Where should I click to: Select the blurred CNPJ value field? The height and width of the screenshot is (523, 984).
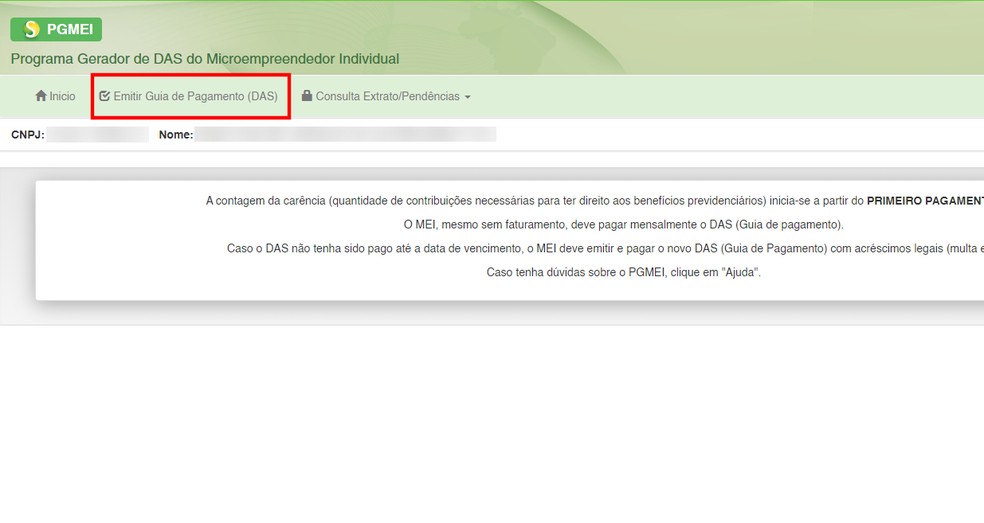click(97, 134)
